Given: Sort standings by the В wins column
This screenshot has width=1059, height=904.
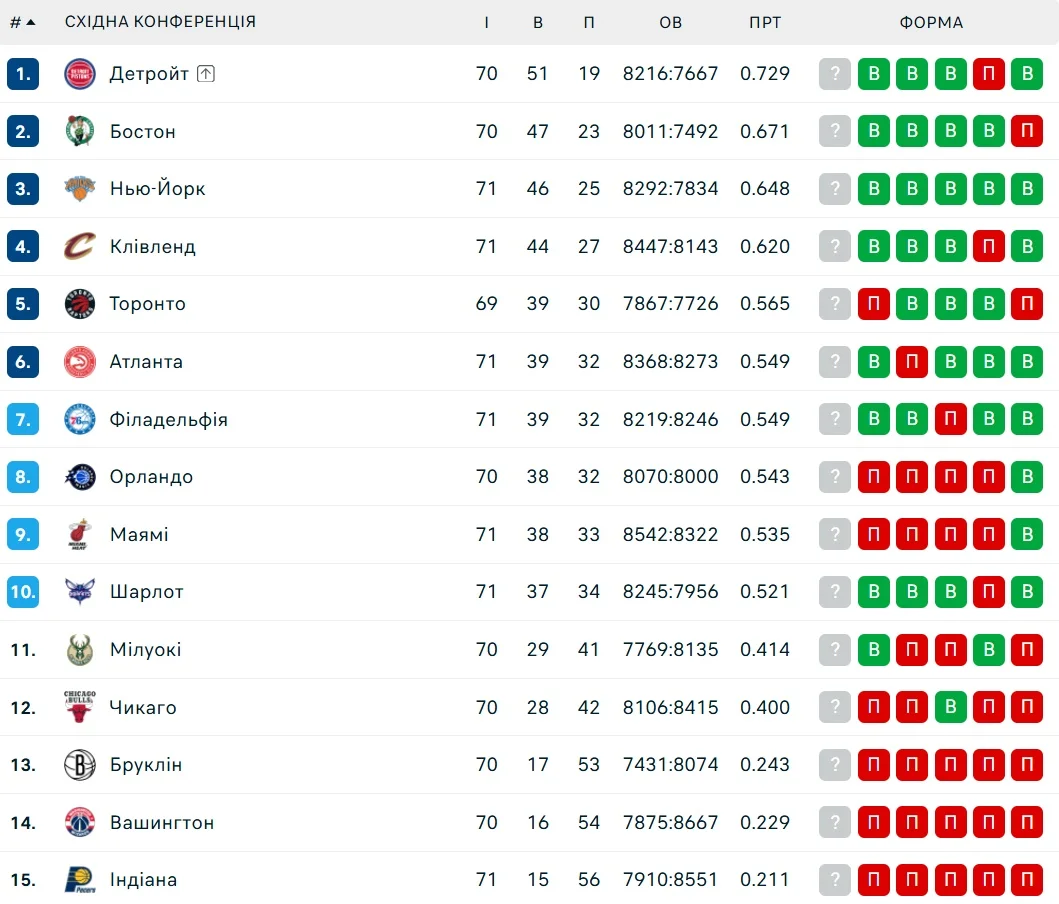Looking at the screenshot, I should pyautogui.click(x=538, y=22).
